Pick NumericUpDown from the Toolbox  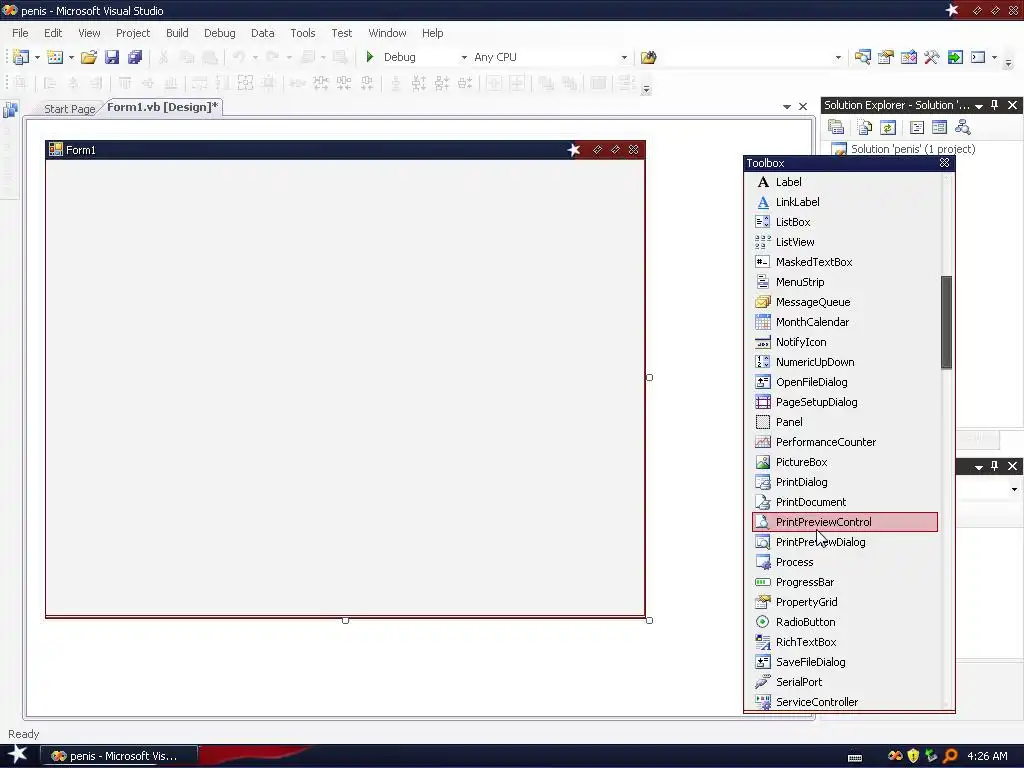pyautogui.click(x=845, y=362)
